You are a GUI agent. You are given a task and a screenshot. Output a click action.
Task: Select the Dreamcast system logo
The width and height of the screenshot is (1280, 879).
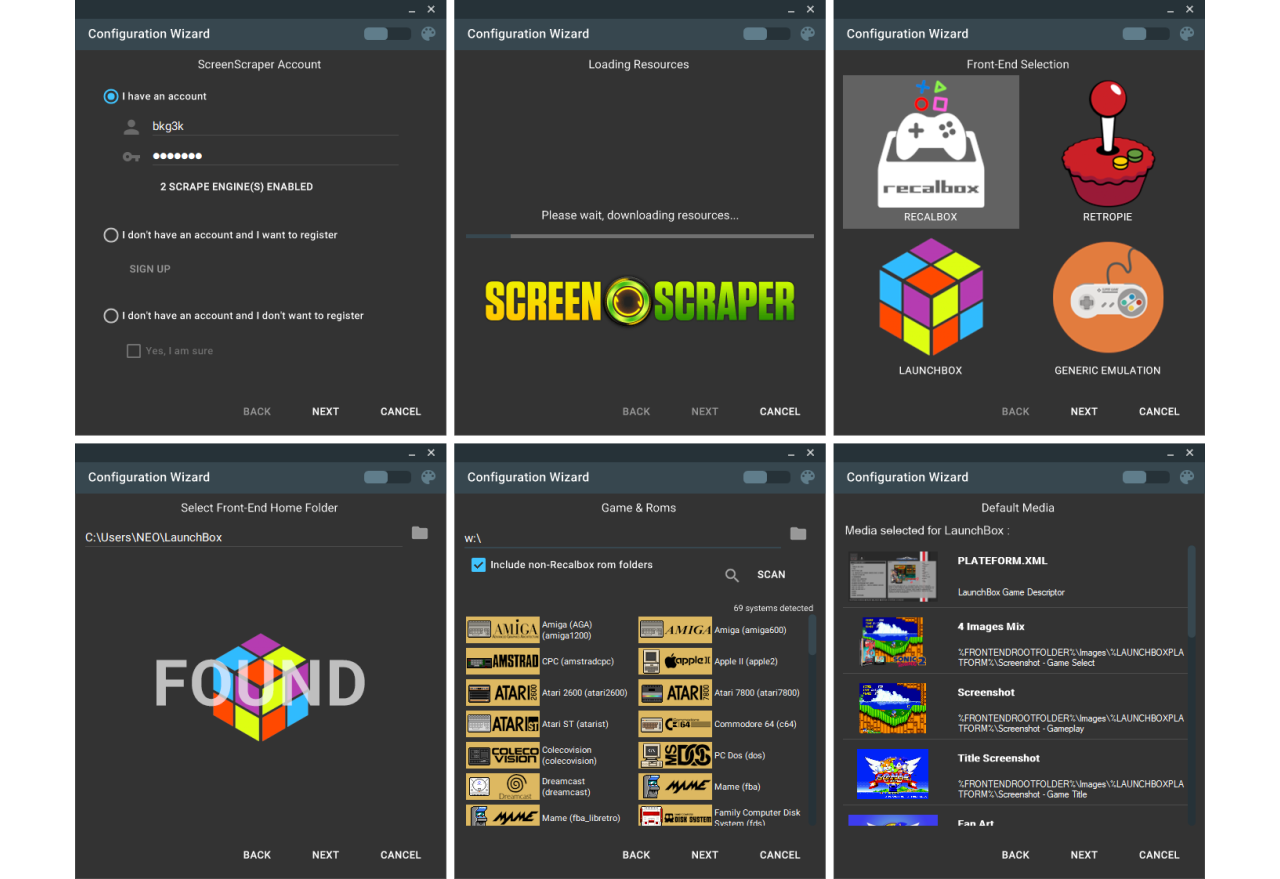pos(502,787)
